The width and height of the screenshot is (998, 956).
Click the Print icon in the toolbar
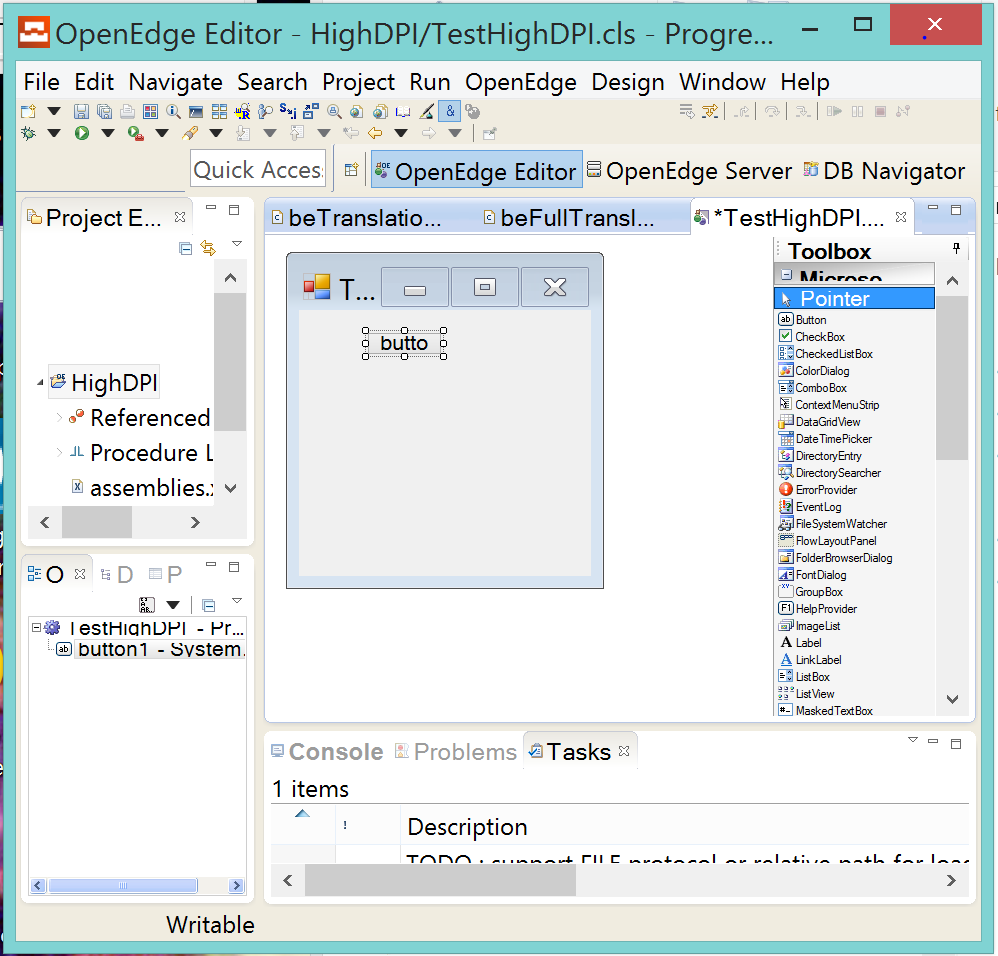(128, 111)
